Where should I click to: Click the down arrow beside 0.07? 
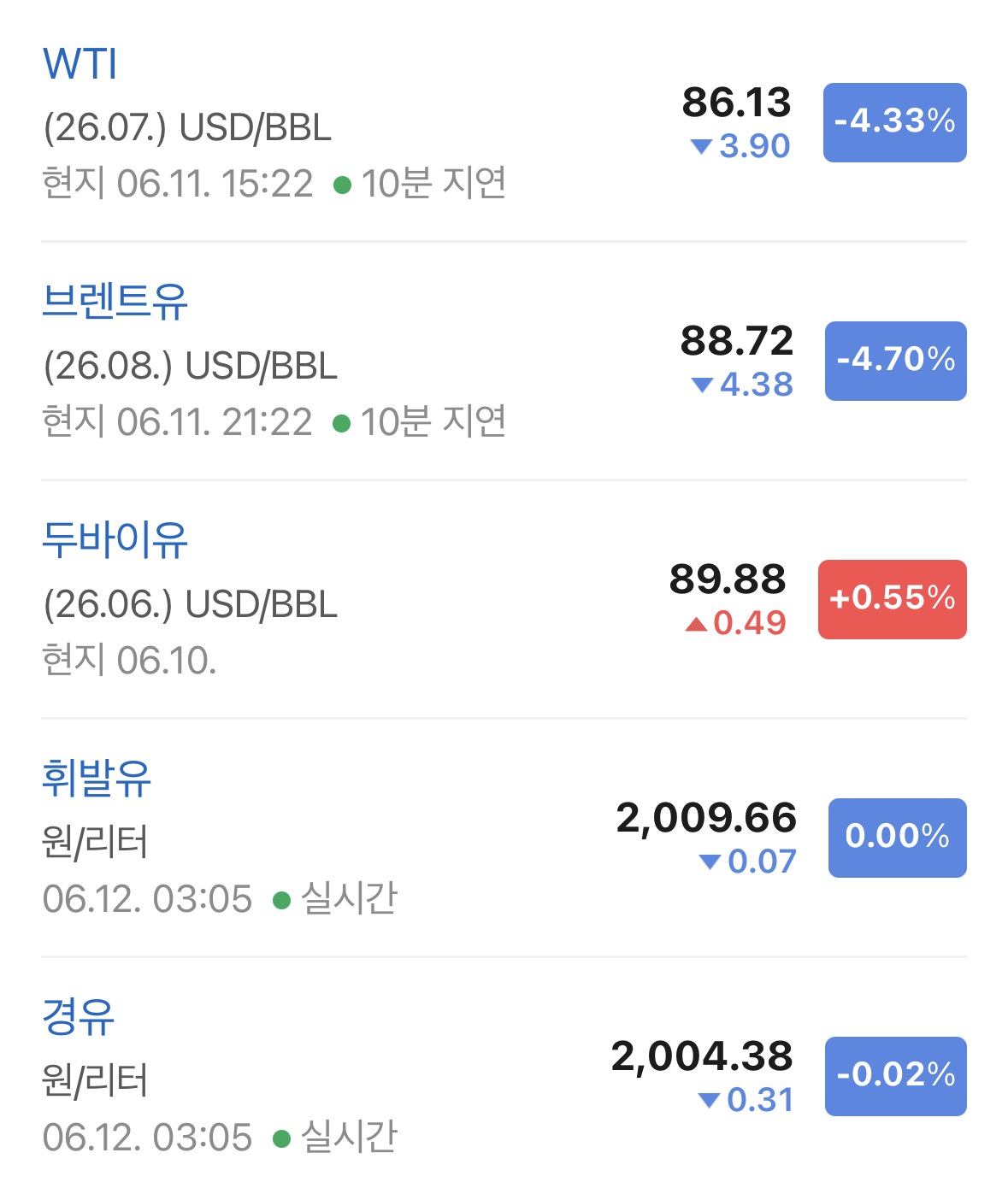[x=710, y=862]
